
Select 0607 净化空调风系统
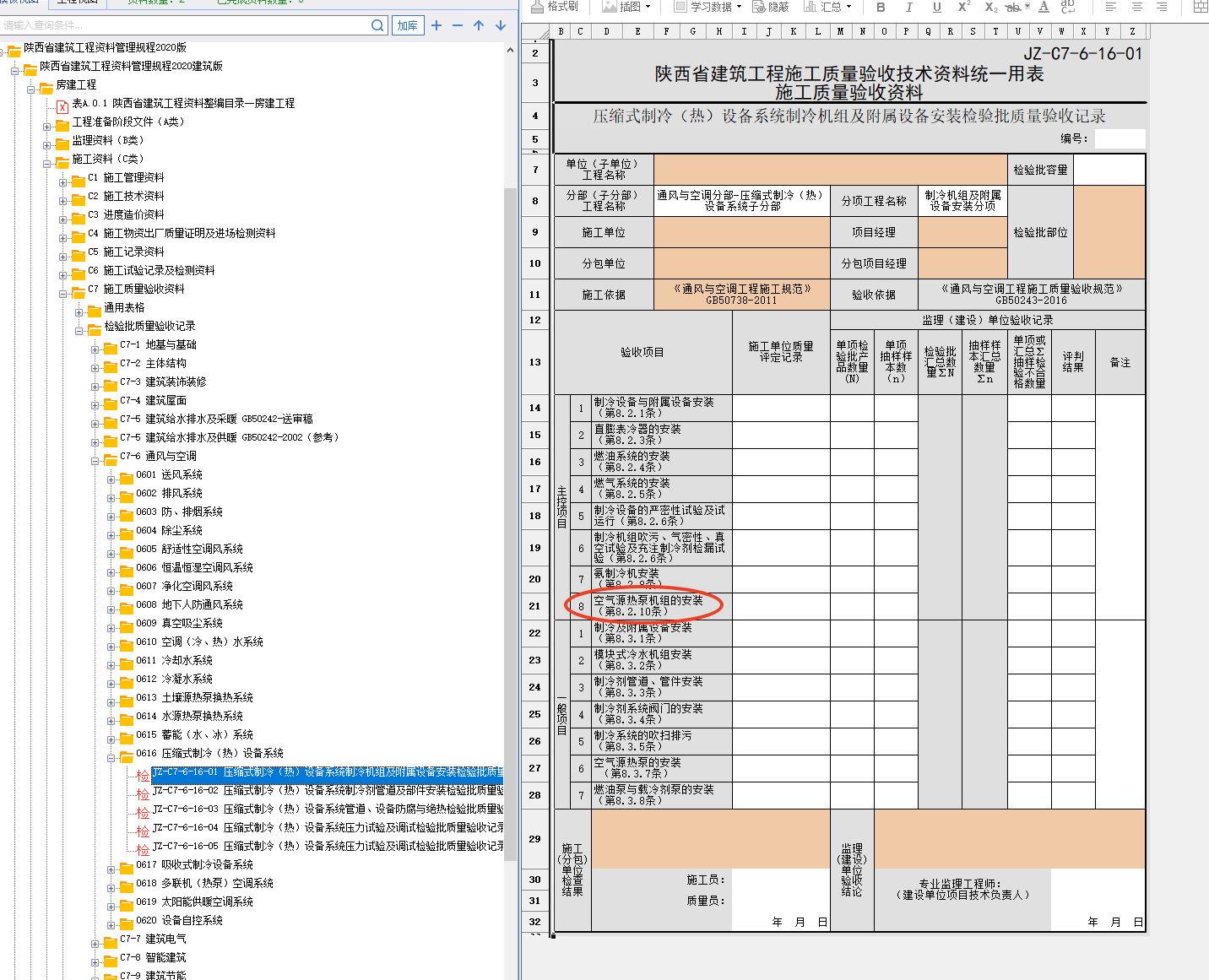point(184,586)
